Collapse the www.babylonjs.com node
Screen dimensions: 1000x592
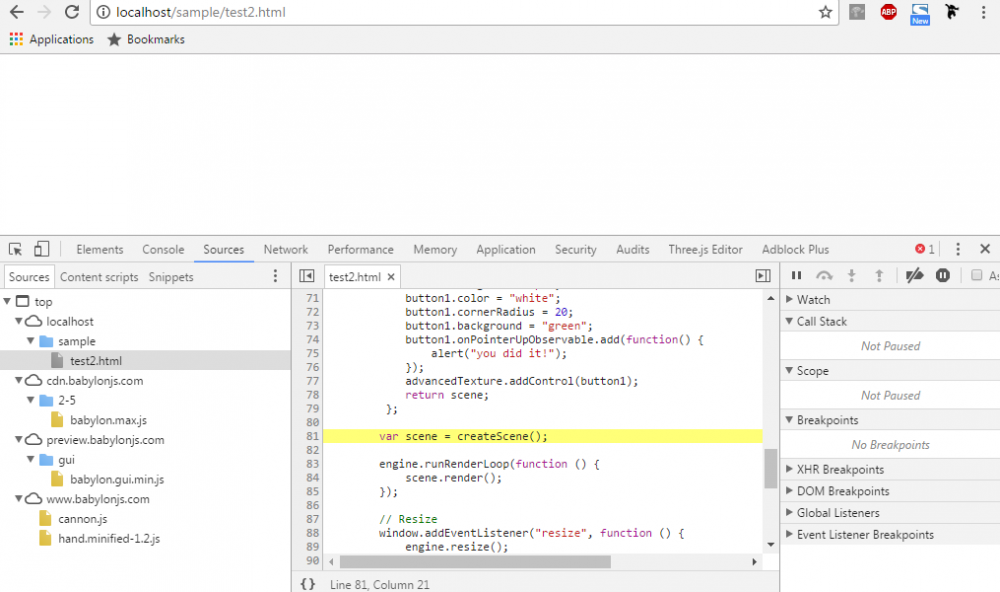pos(19,499)
